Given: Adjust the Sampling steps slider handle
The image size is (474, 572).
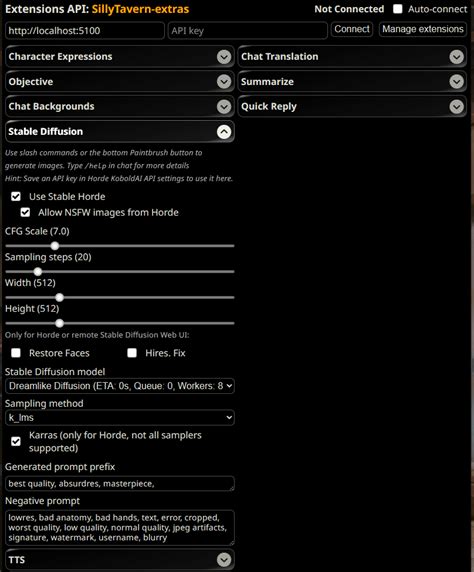Looking at the screenshot, I should (x=38, y=272).
